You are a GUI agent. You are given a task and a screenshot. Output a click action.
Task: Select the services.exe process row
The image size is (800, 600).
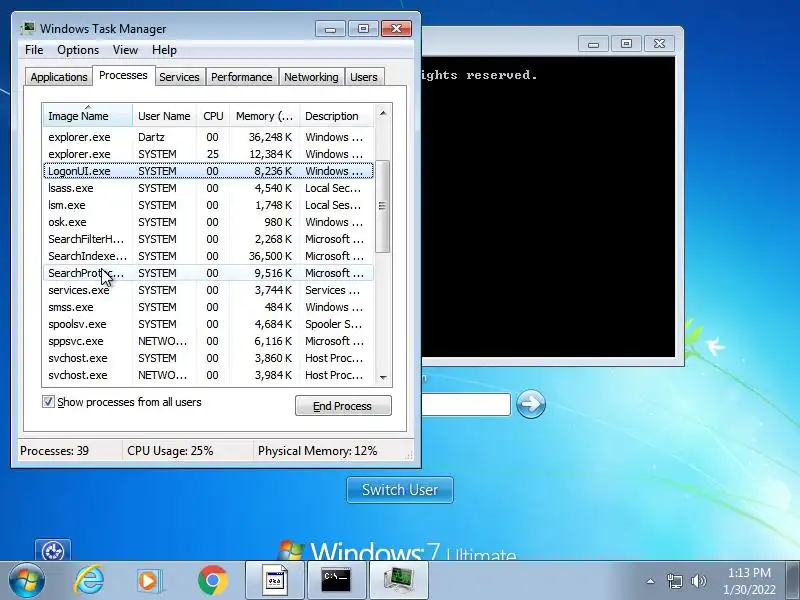coord(208,290)
